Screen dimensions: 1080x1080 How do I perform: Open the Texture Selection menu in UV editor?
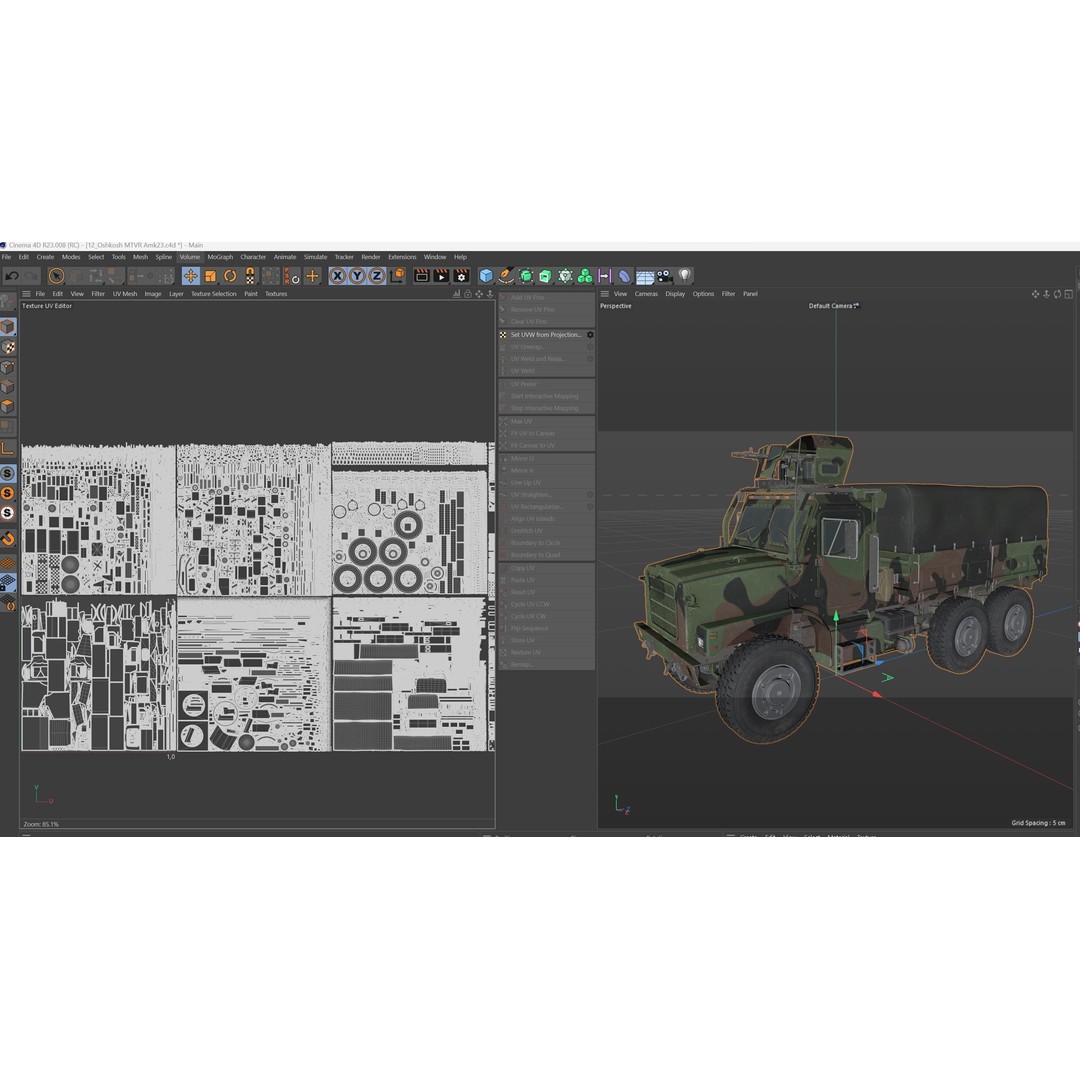[213, 293]
